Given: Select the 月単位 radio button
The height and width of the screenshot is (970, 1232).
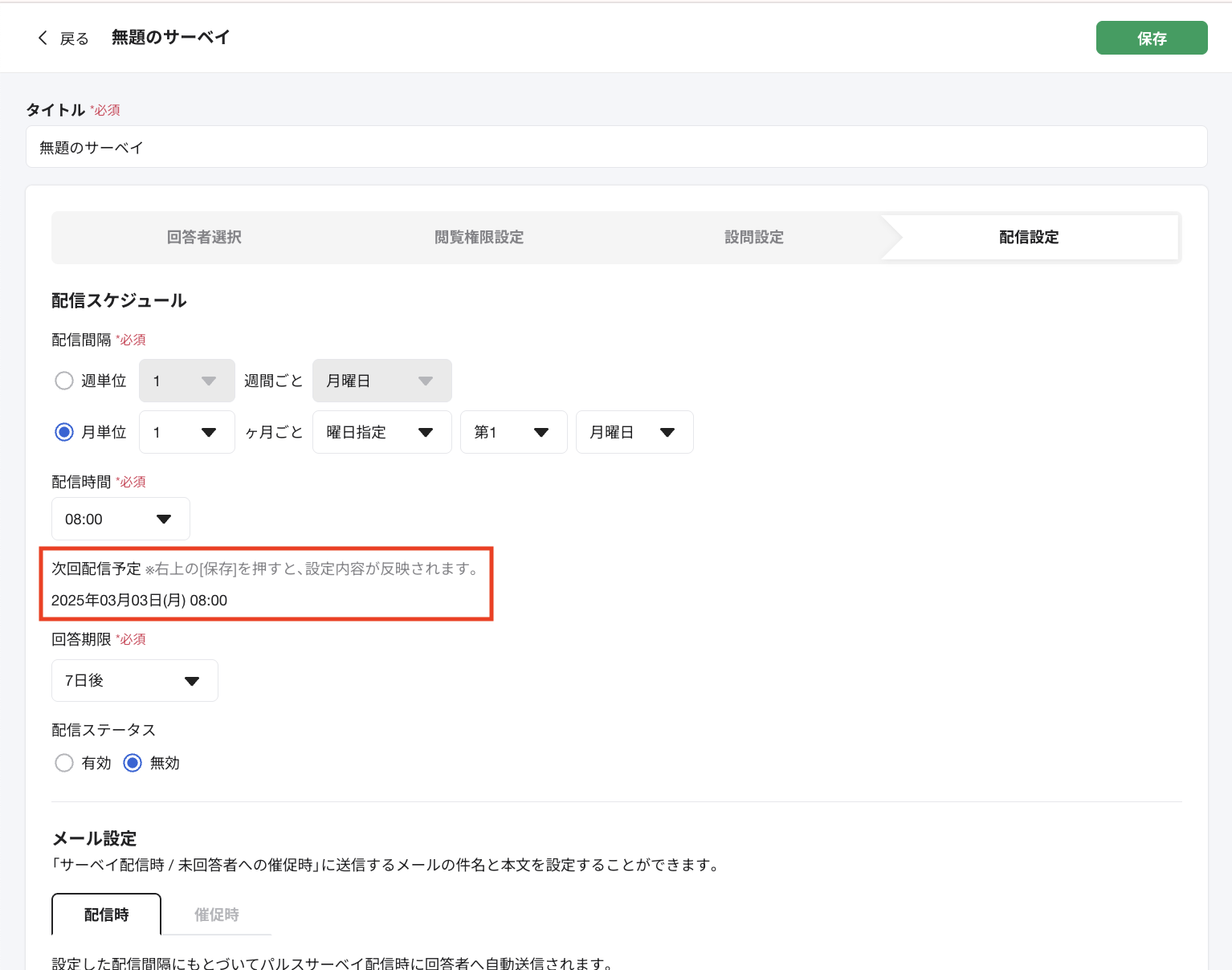Looking at the screenshot, I should point(64,432).
